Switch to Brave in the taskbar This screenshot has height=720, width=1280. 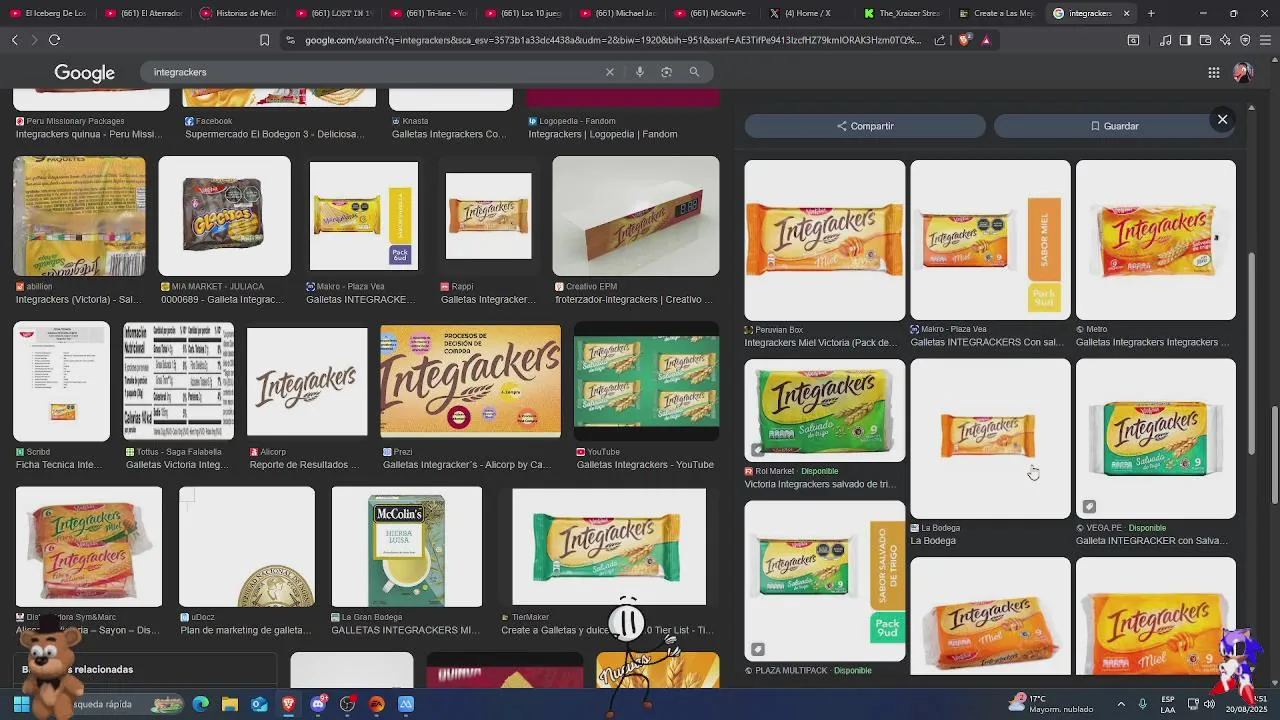point(289,704)
